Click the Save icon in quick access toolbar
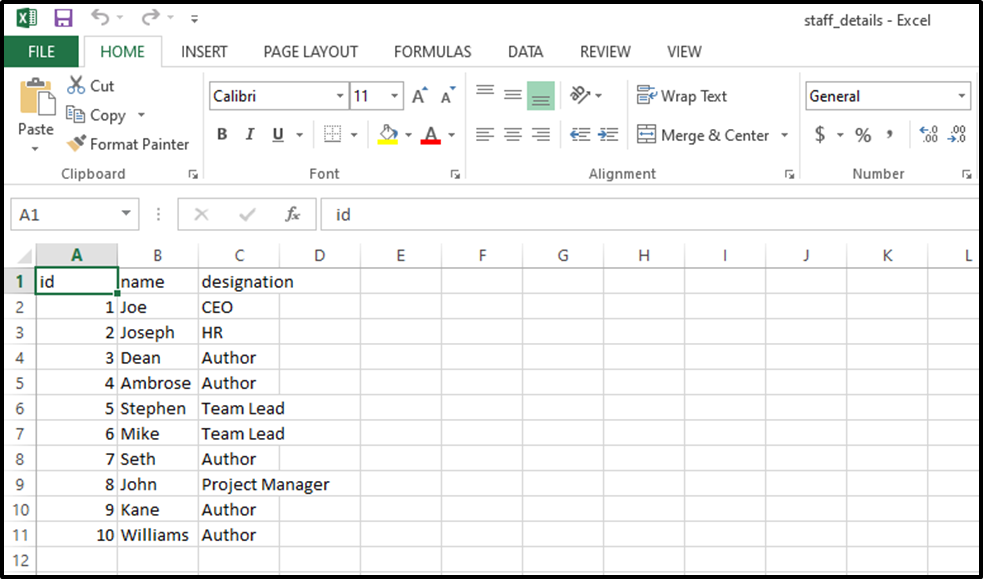The height and width of the screenshot is (579, 983). click(x=63, y=18)
